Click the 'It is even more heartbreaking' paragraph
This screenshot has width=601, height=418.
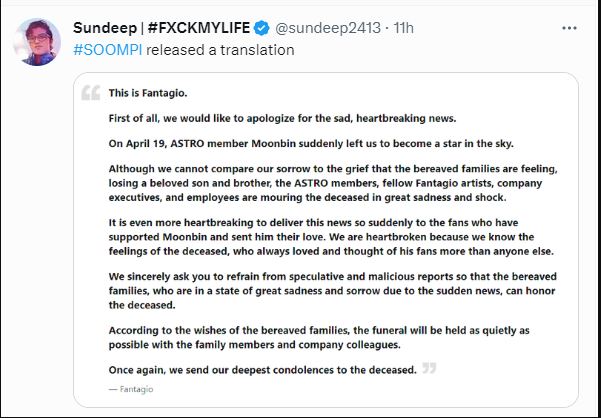pos(331,237)
